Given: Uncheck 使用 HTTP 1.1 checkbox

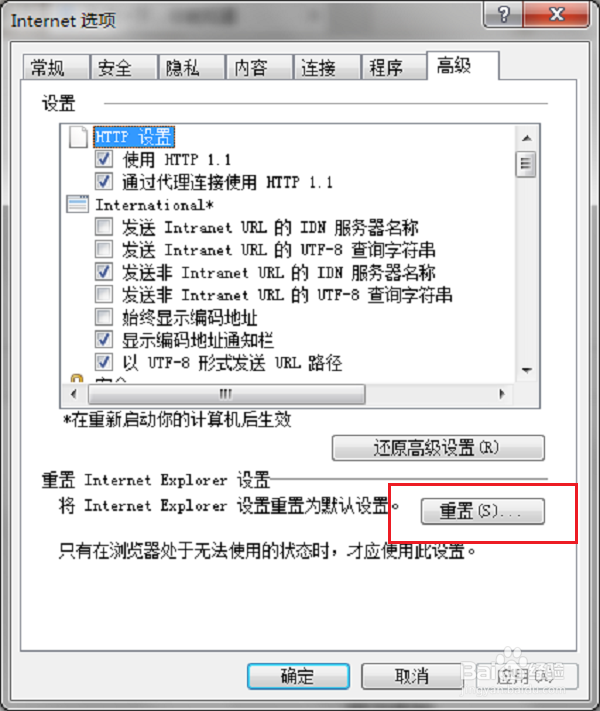Looking at the screenshot, I should click(x=104, y=159).
